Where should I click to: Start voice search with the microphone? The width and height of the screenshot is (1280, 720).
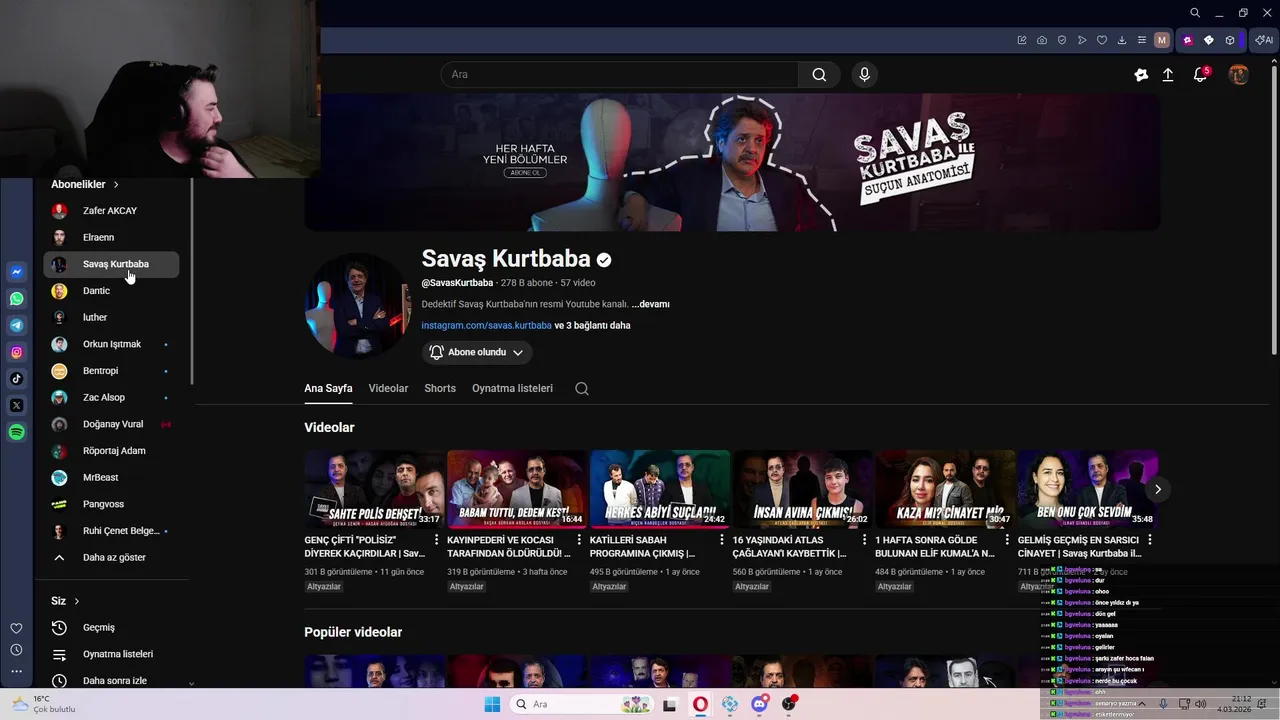pyautogui.click(x=865, y=75)
